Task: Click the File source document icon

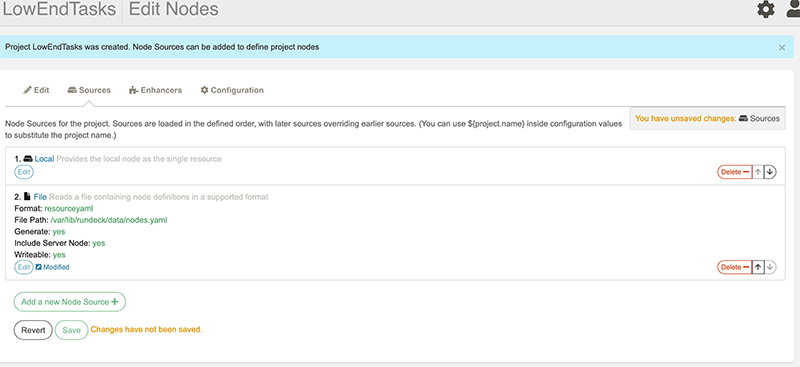Action: (x=28, y=197)
